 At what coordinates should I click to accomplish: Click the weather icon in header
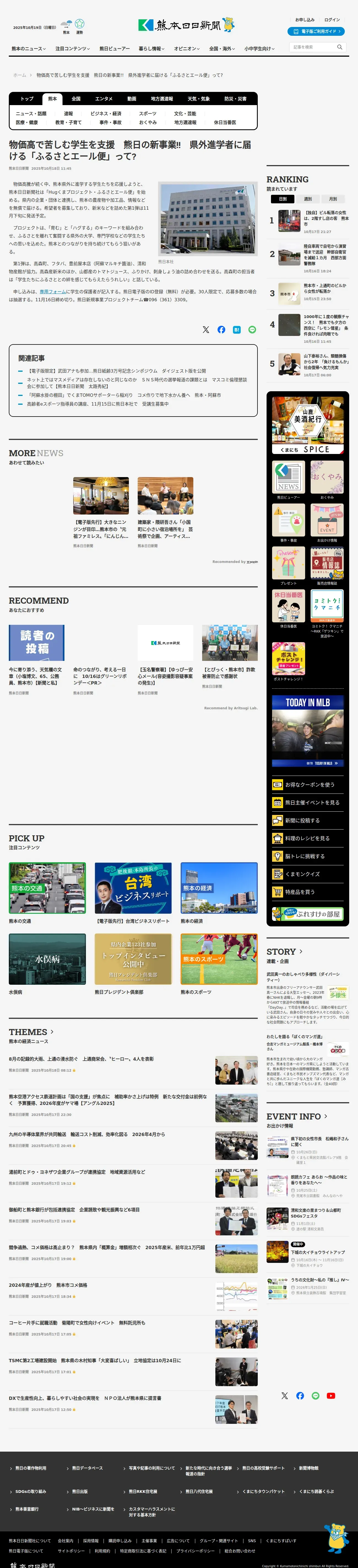coord(66,24)
